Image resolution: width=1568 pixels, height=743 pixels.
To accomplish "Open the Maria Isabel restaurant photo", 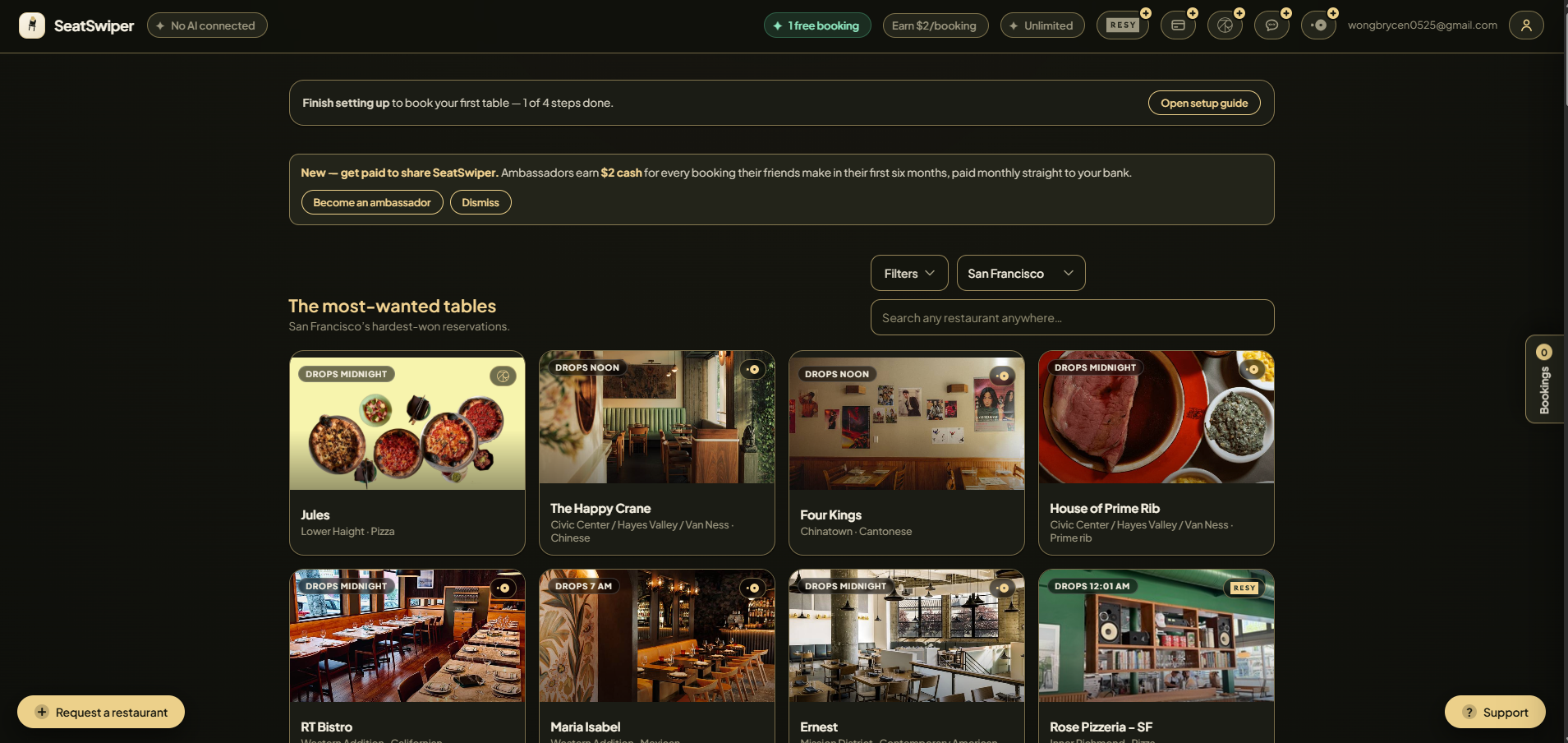I will click(x=657, y=636).
